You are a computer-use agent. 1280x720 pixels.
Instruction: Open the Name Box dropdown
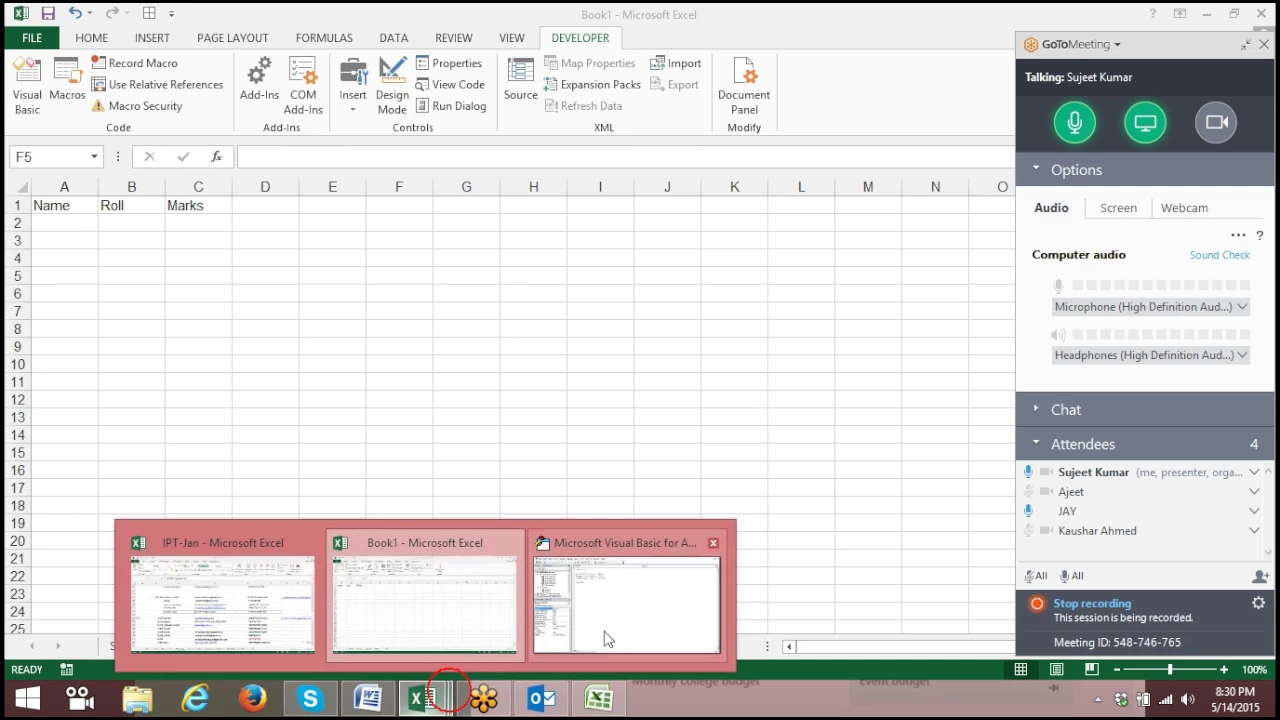(94, 157)
